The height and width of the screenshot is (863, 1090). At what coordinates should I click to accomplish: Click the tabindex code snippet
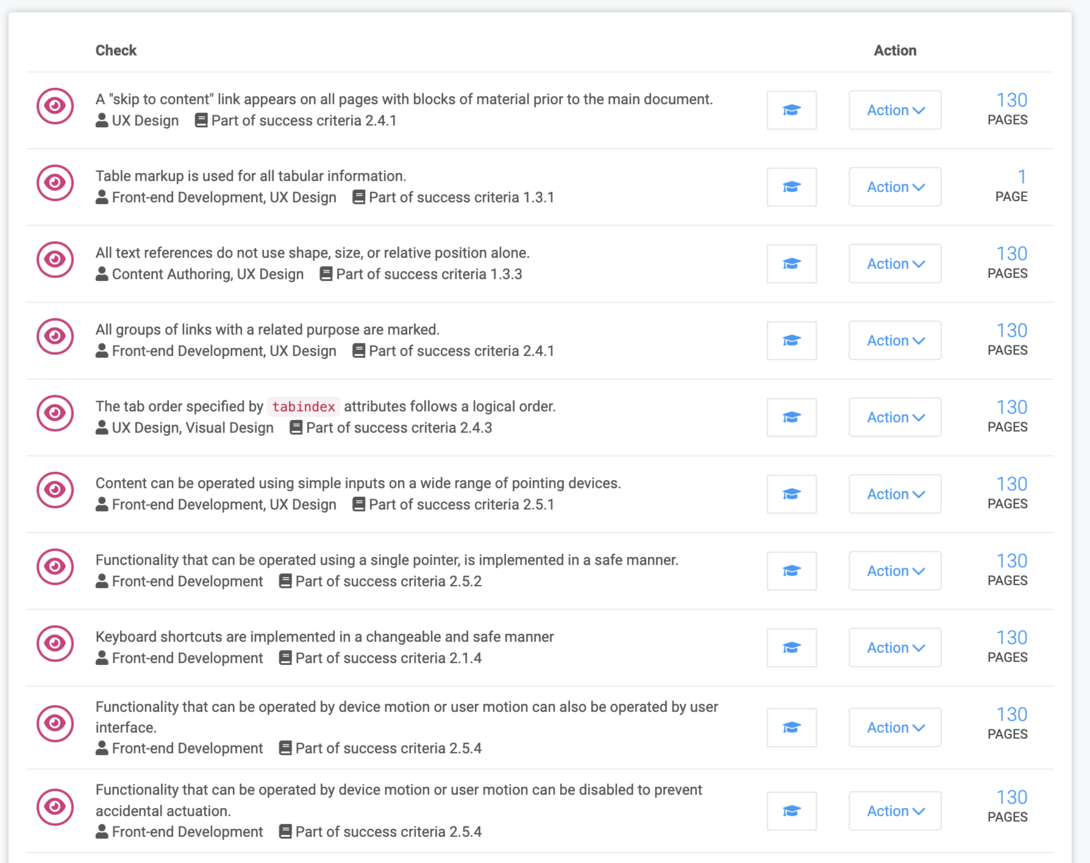coord(303,406)
